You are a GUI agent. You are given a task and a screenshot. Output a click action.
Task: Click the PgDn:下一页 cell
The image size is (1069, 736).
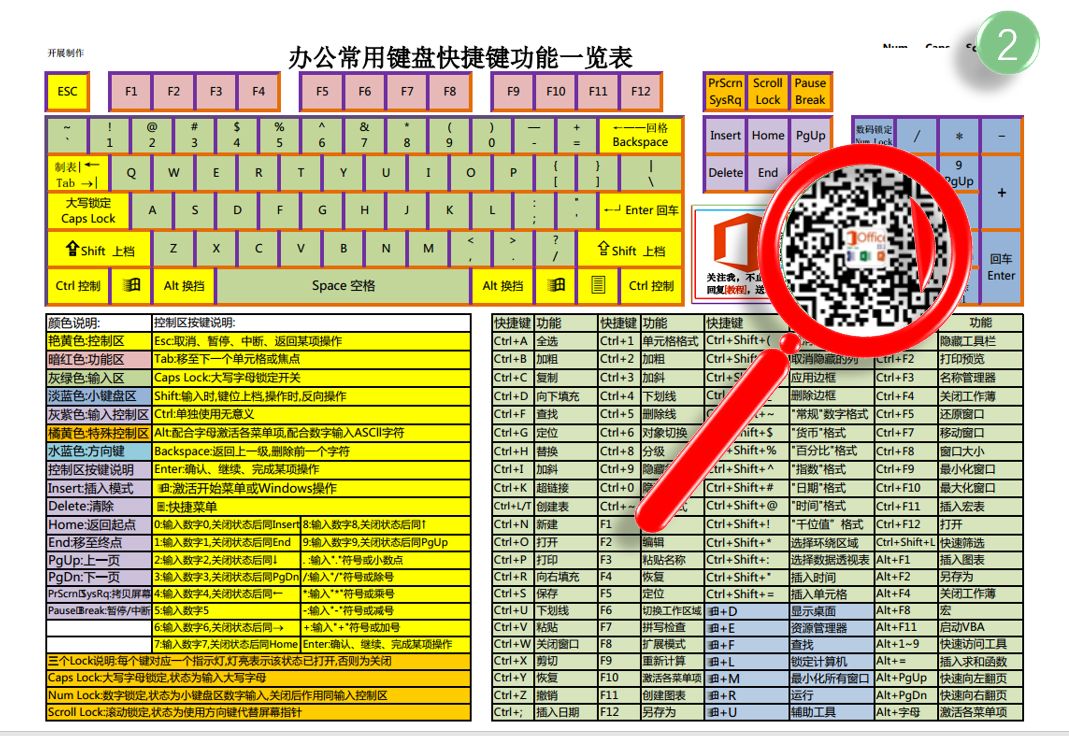pyautogui.click(x=98, y=577)
